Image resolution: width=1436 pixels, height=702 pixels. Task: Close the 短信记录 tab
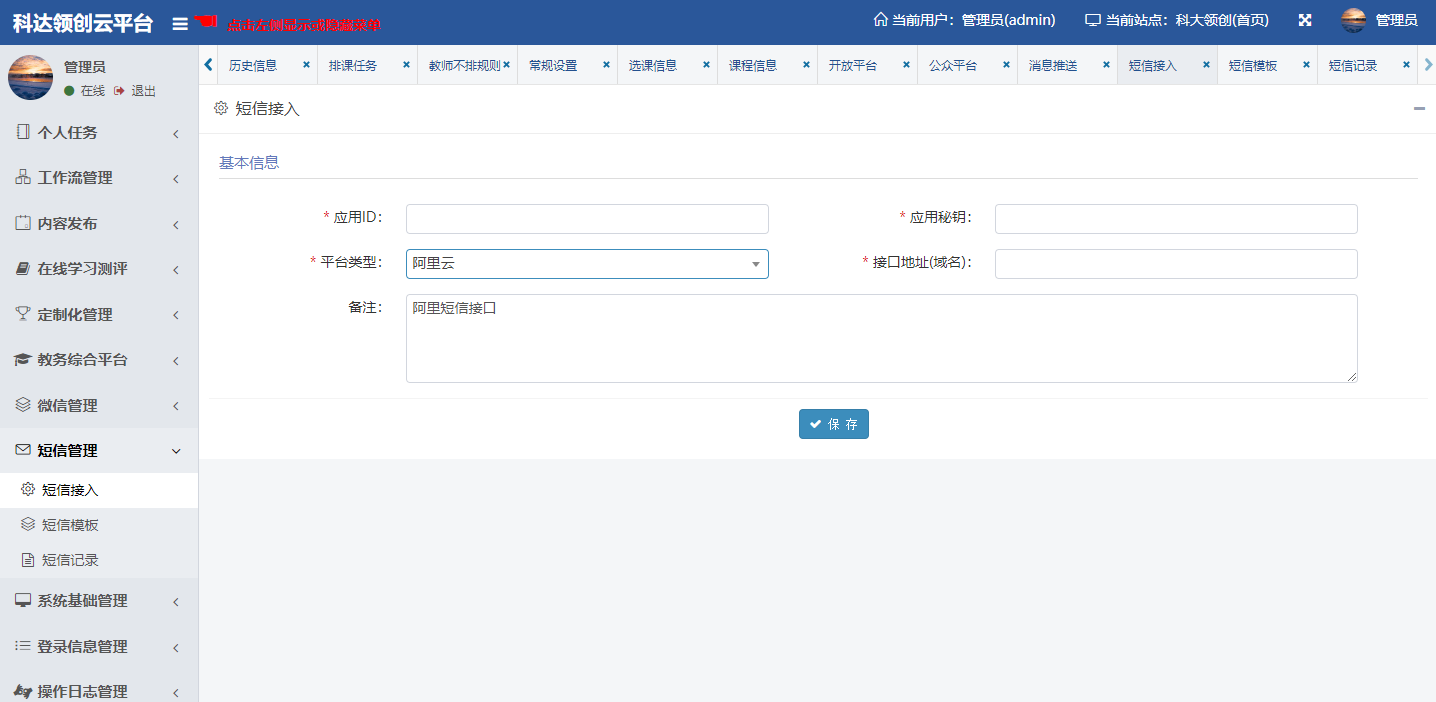[x=1406, y=64]
